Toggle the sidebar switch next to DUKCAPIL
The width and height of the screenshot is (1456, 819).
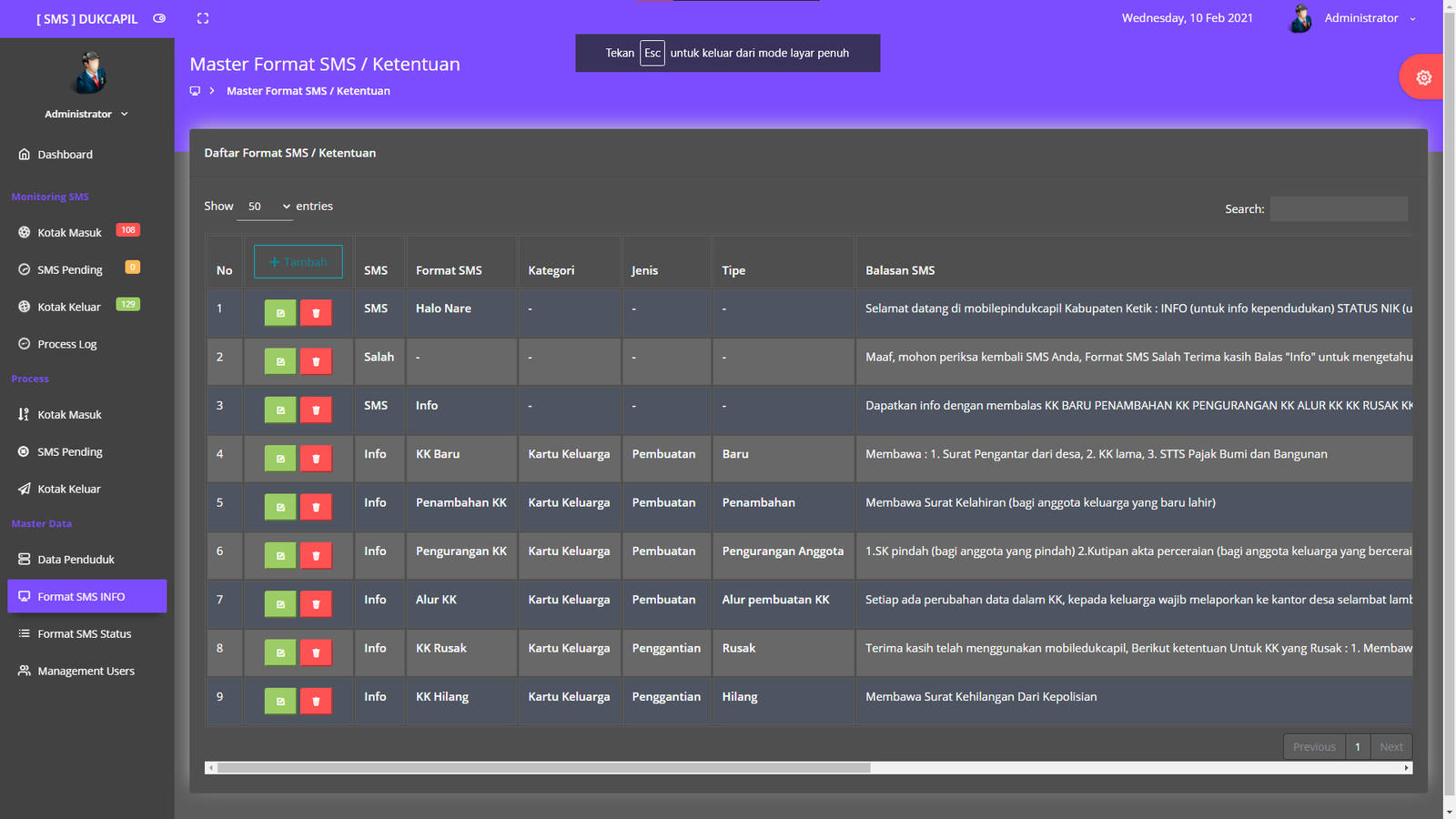point(159,18)
